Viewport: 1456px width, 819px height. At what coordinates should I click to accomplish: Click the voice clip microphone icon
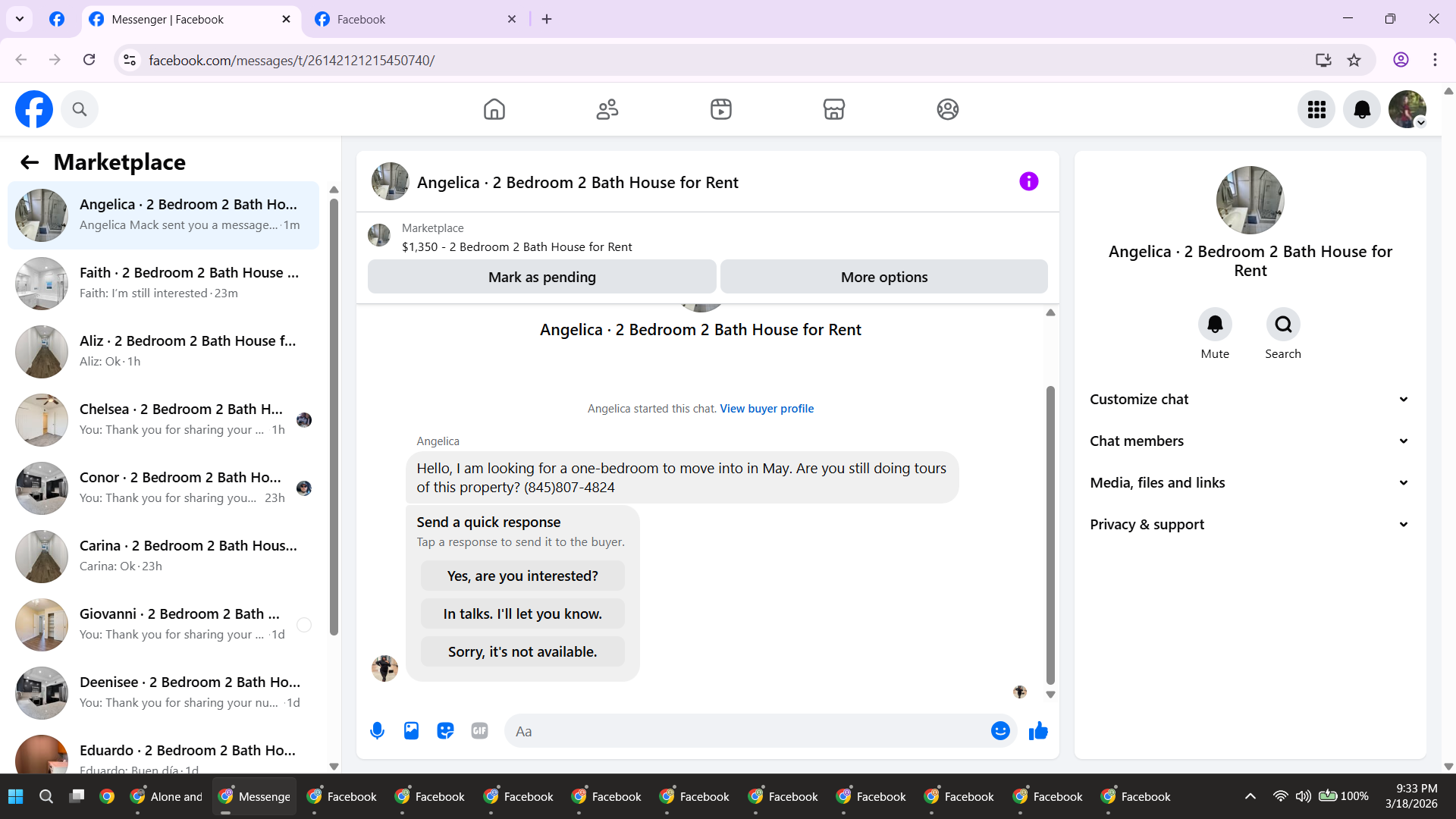click(377, 731)
